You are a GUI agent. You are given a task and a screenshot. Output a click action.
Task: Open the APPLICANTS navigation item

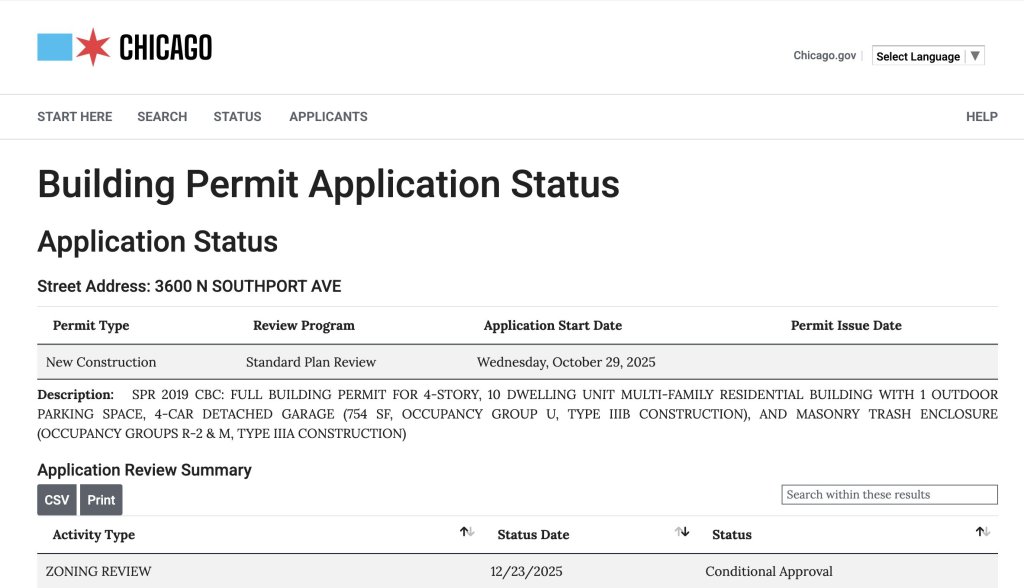tap(328, 117)
